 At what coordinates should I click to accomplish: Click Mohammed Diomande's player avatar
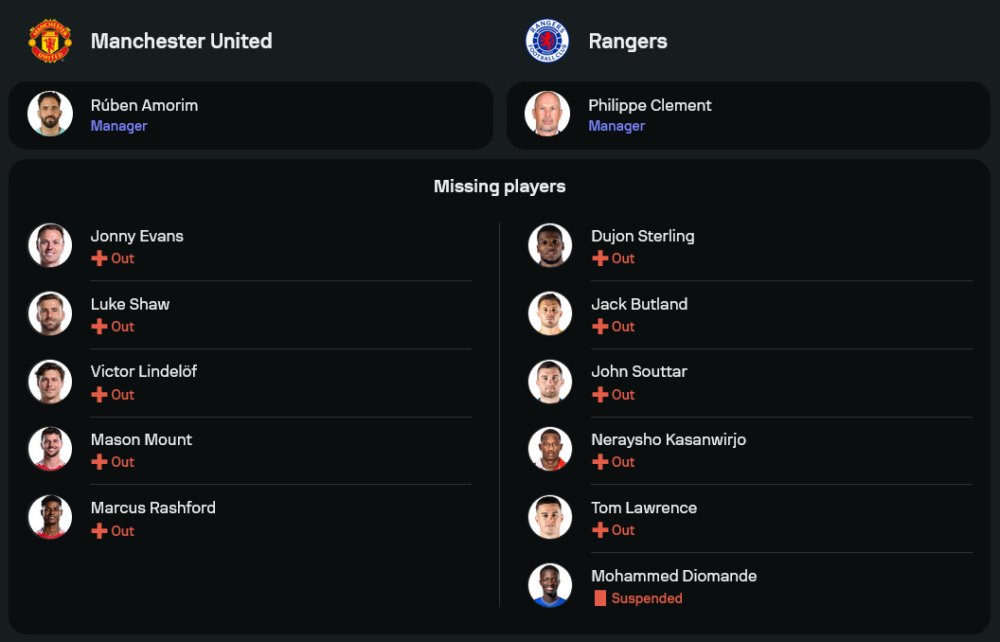click(550, 585)
